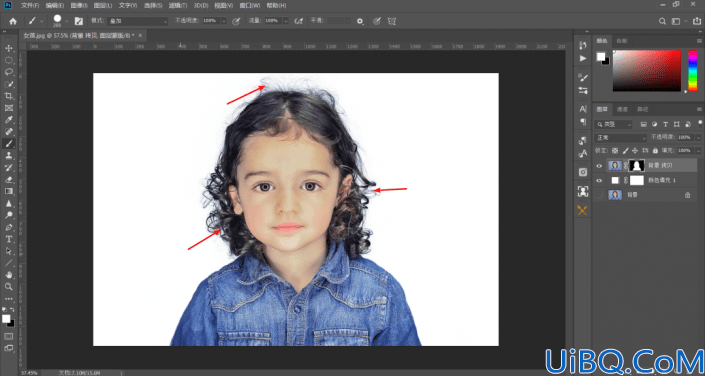Switch to the 色板 swatches tab

622,40
